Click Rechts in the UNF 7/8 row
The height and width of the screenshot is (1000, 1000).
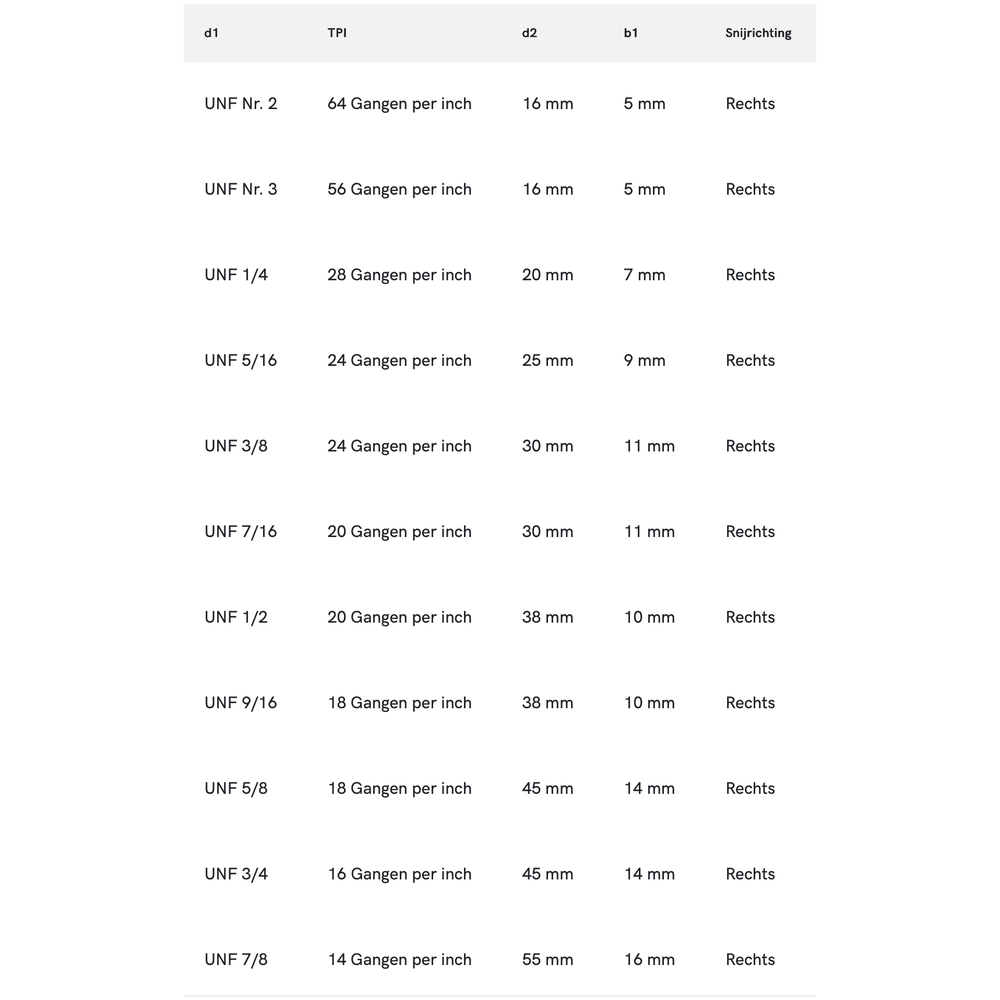pos(750,960)
